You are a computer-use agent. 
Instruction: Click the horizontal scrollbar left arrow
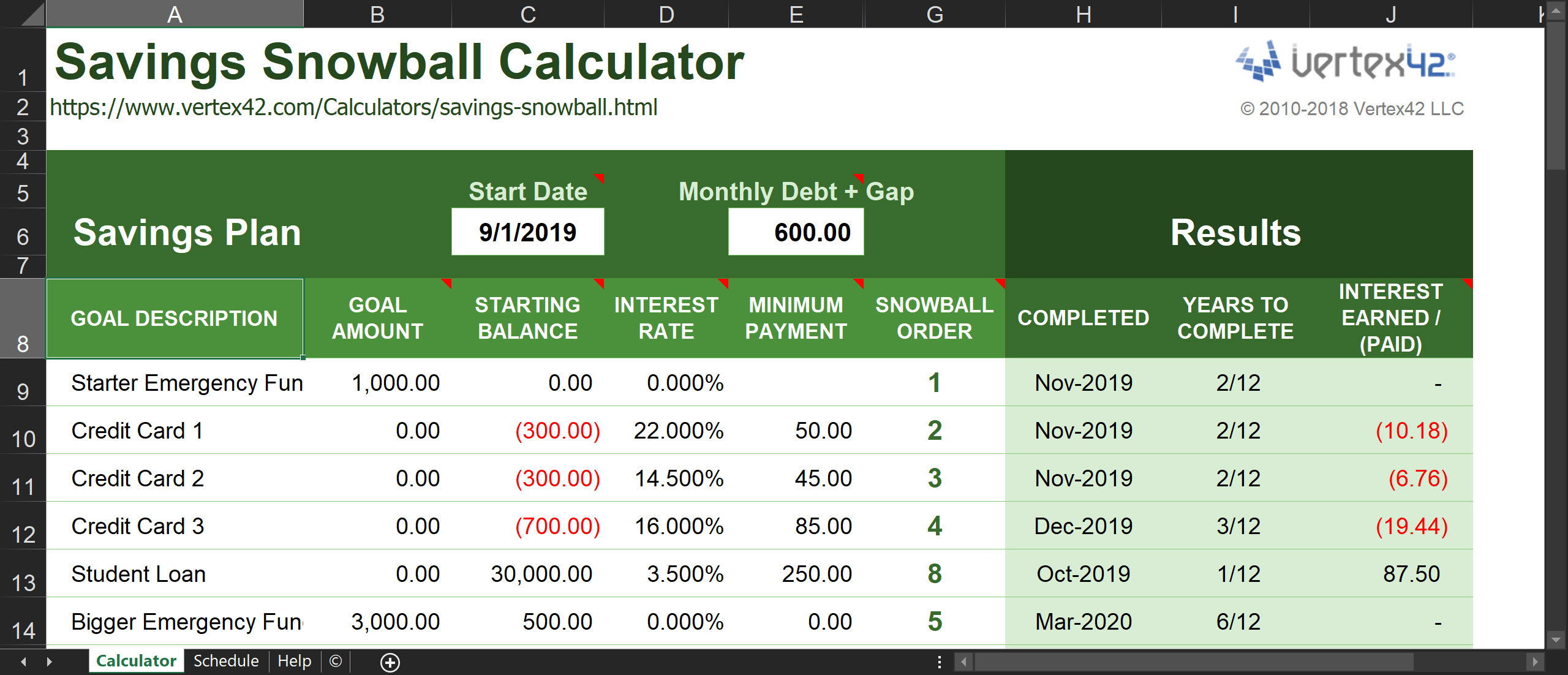click(964, 662)
